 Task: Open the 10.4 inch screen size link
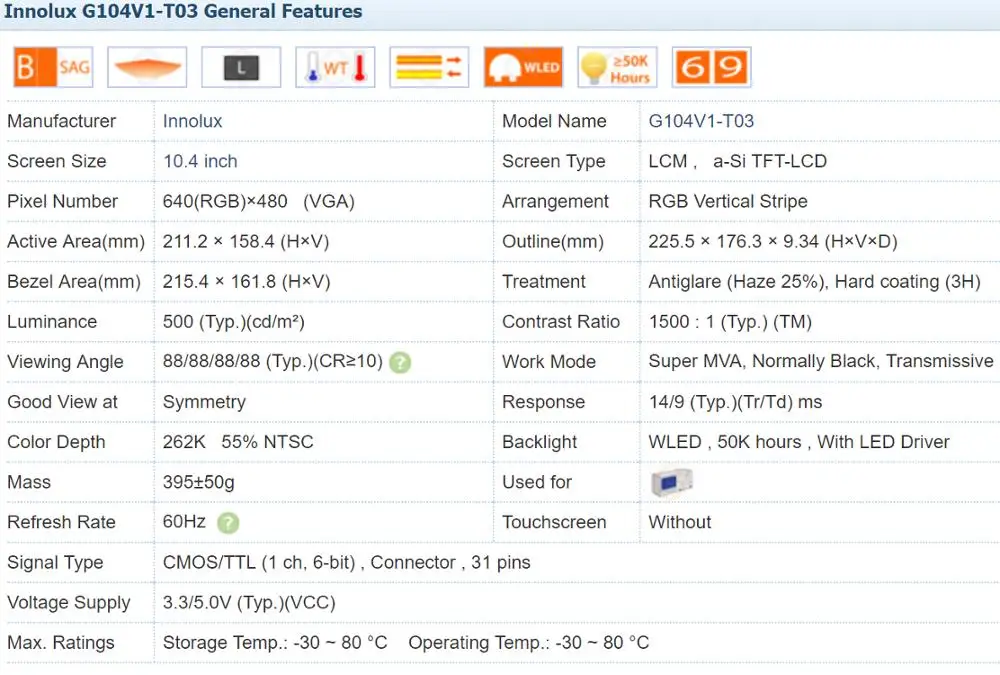(x=200, y=161)
